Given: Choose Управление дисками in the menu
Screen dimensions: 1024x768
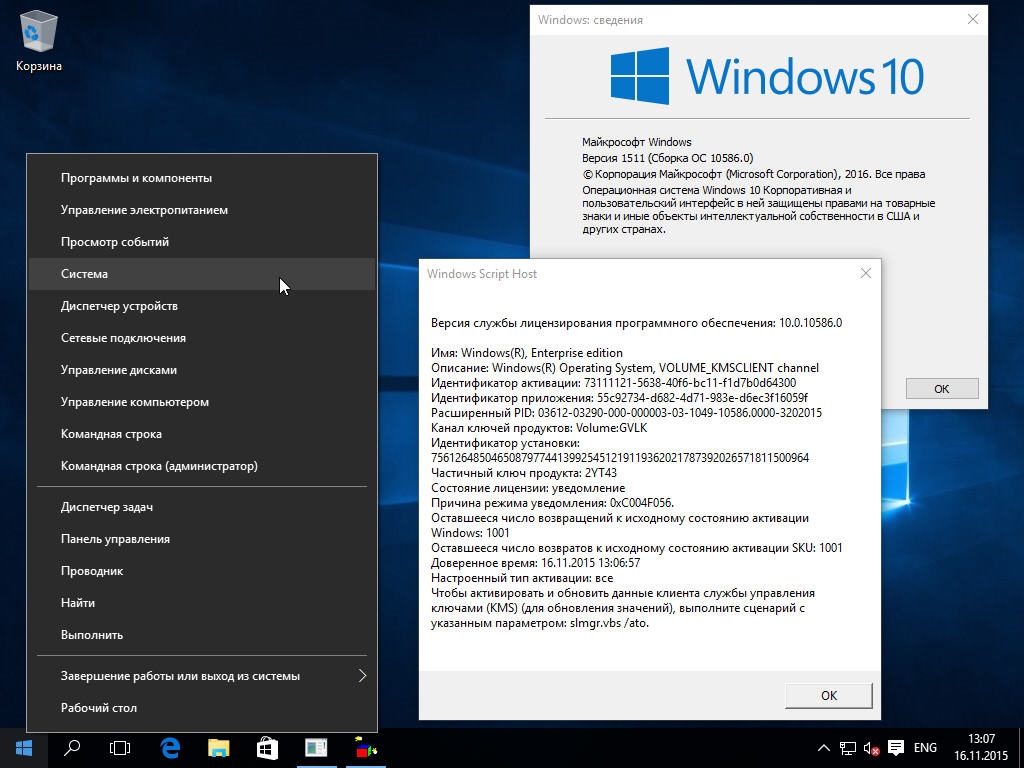Looking at the screenshot, I should (202, 370).
